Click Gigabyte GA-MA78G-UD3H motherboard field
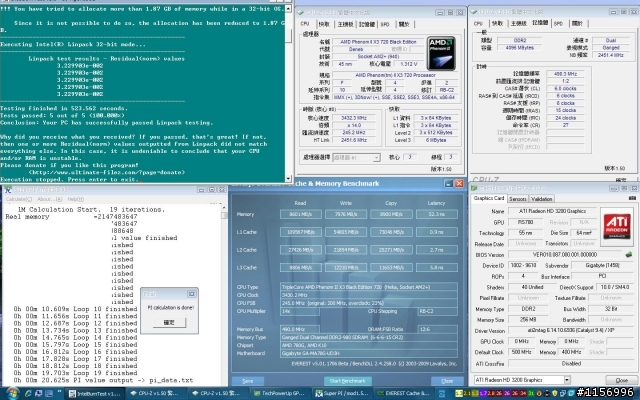Viewport: 640px width, 400px height. coord(369,353)
